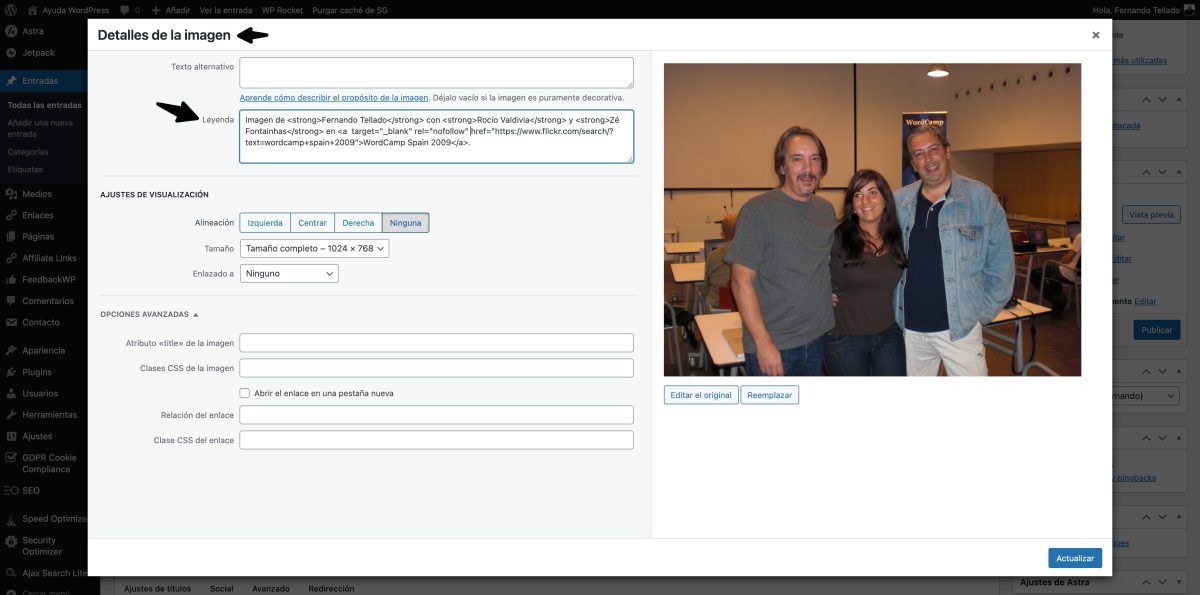Switch to the Social tab
The height and width of the screenshot is (595, 1200).
[x=222, y=589]
